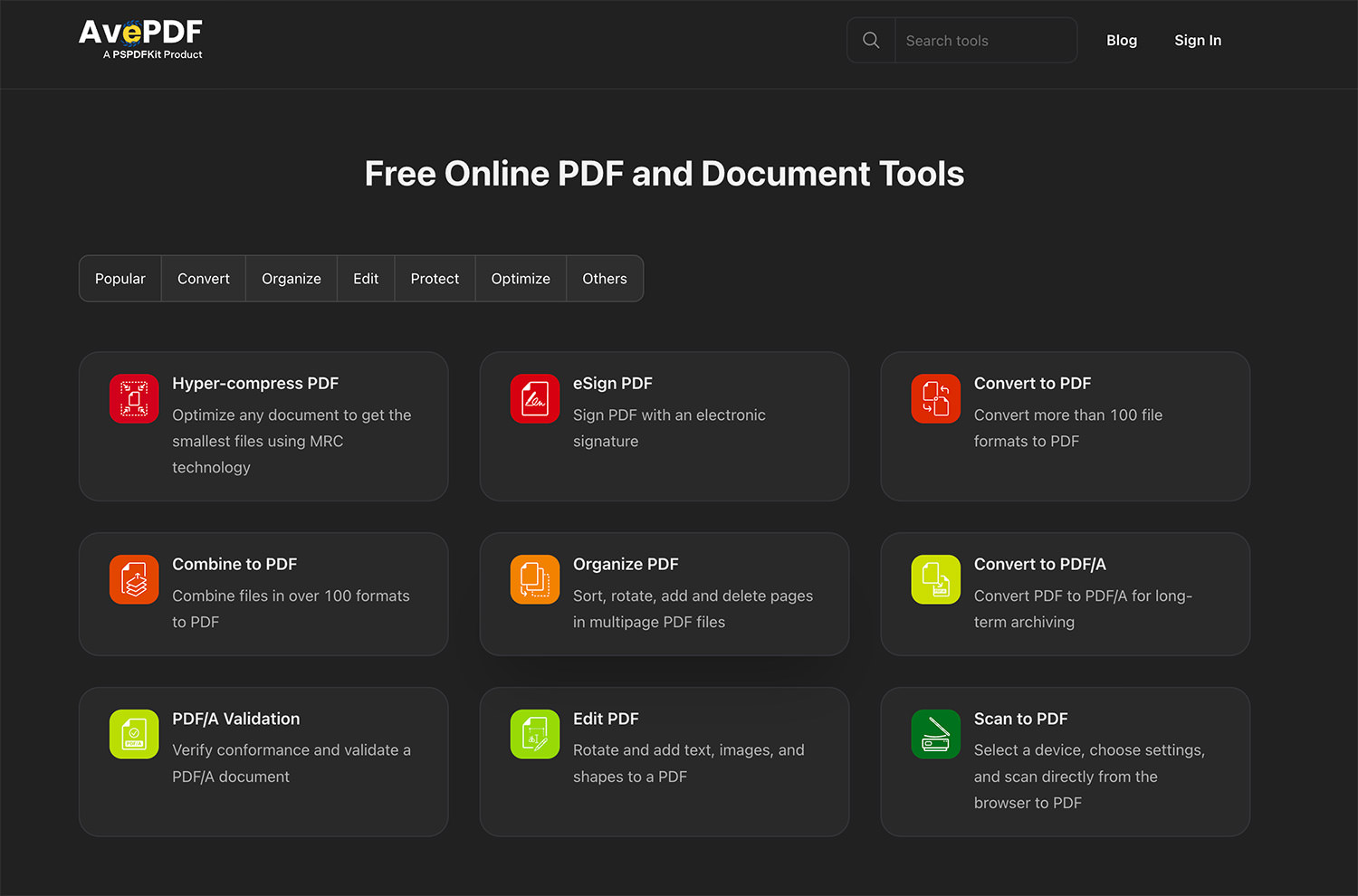The height and width of the screenshot is (896, 1358).
Task: Focus the Search tools input field
Action: point(985,41)
